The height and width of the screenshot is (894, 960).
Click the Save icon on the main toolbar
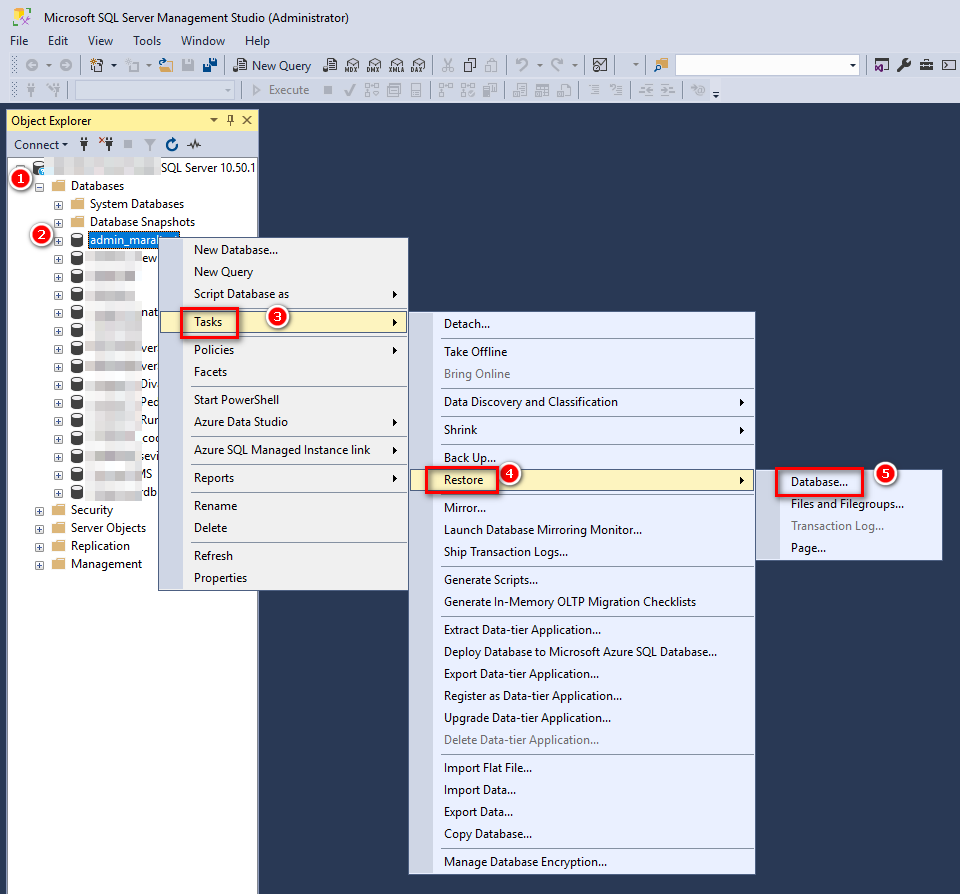(x=188, y=64)
